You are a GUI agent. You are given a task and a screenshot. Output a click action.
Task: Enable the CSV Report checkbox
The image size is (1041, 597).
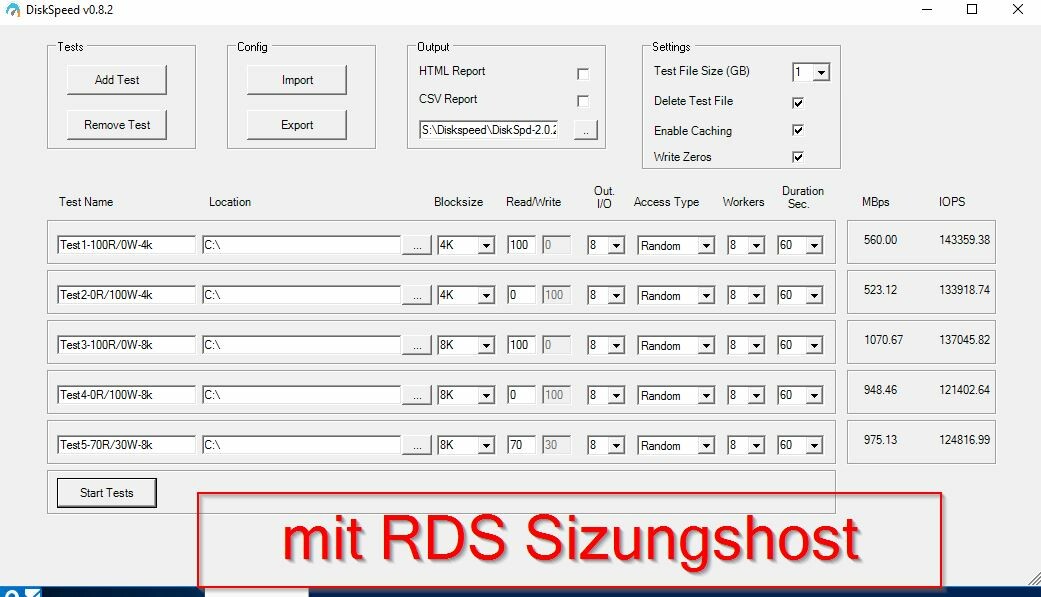click(x=582, y=101)
